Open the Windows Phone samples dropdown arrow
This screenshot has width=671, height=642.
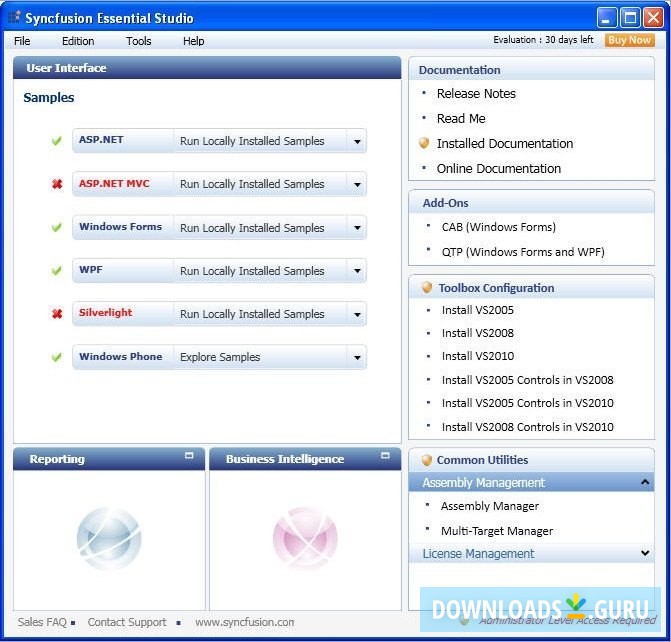(357, 357)
